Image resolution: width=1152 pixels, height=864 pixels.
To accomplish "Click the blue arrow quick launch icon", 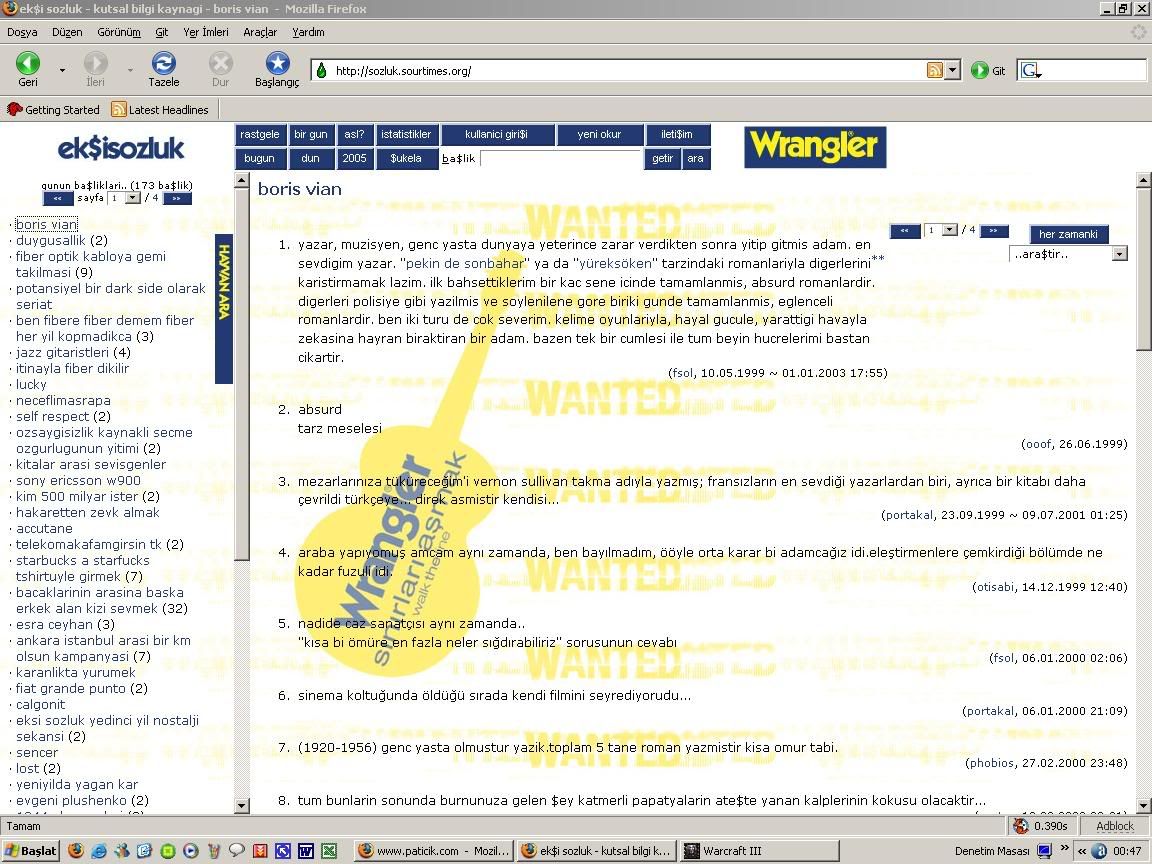I will (283, 851).
